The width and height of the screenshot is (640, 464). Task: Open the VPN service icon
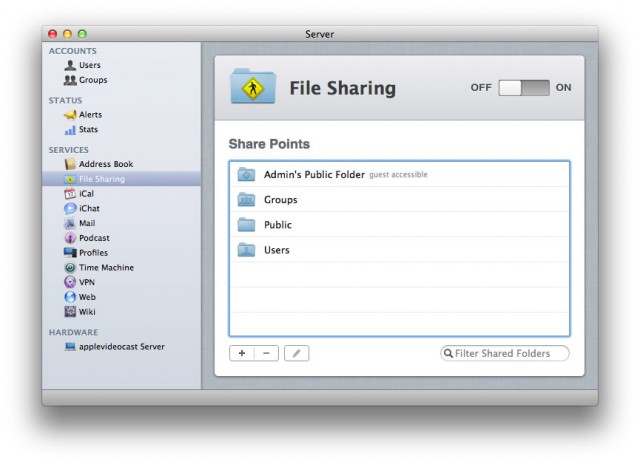(x=70, y=282)
